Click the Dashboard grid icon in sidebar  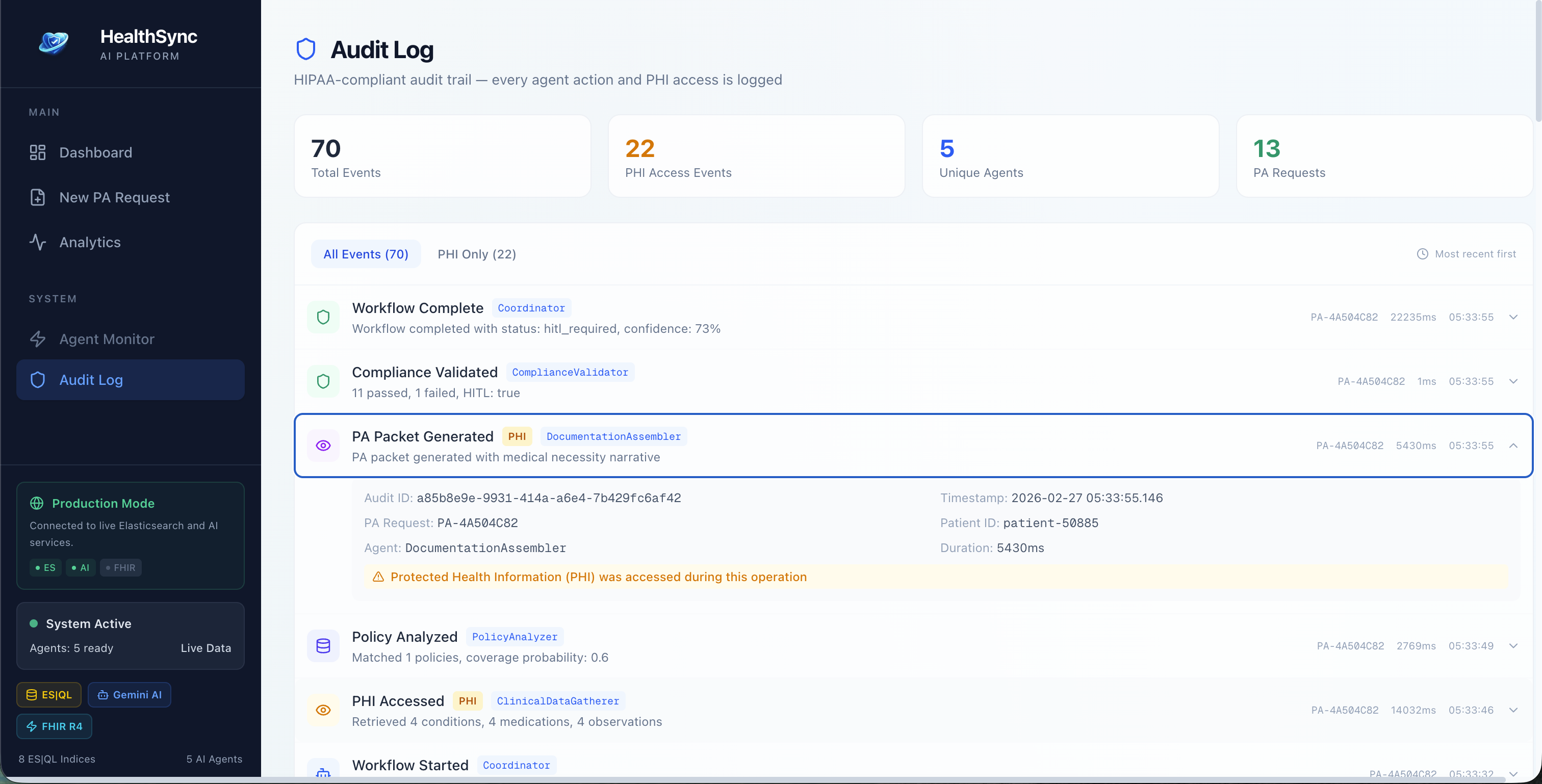click(38, 152)
